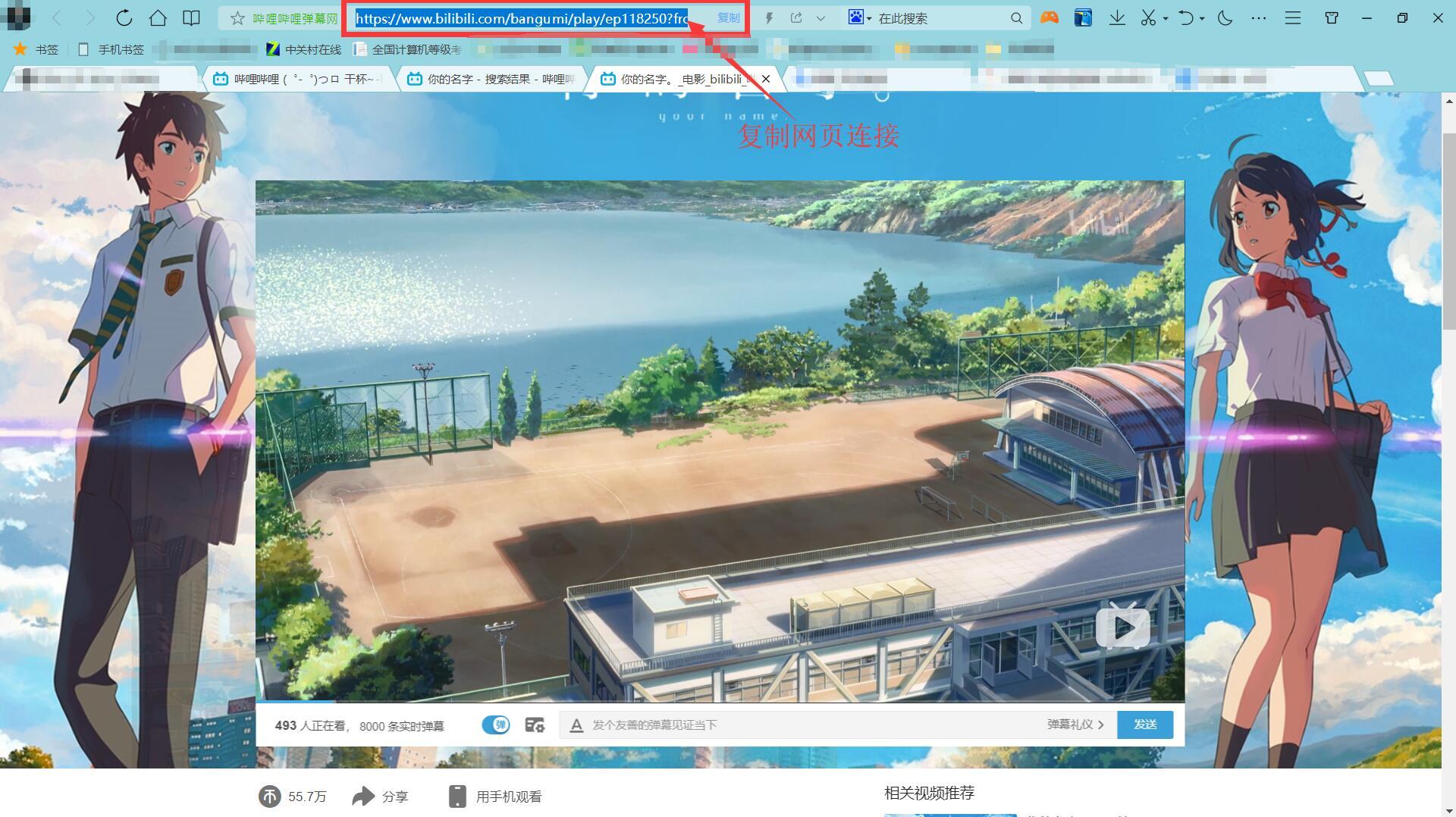This screenshot has width=1456, height=817.
Task: Open the 书签 bookmarks star
Action: click(x=36, y=49)
